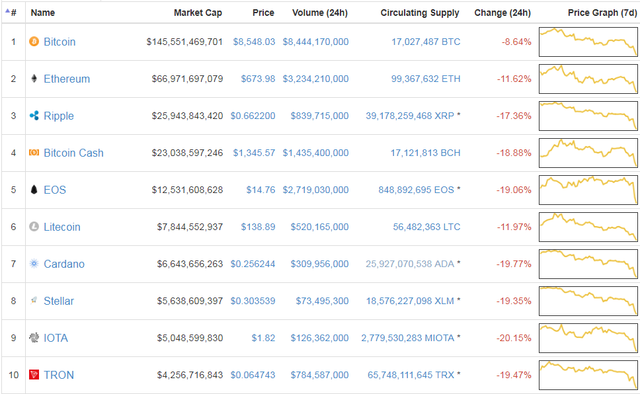Click EOS price $14.76

(261, 190)
